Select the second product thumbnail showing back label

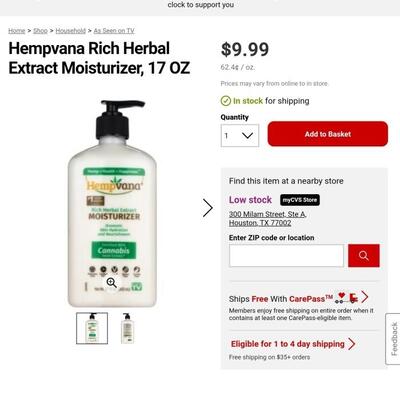[x=127, y=328]
